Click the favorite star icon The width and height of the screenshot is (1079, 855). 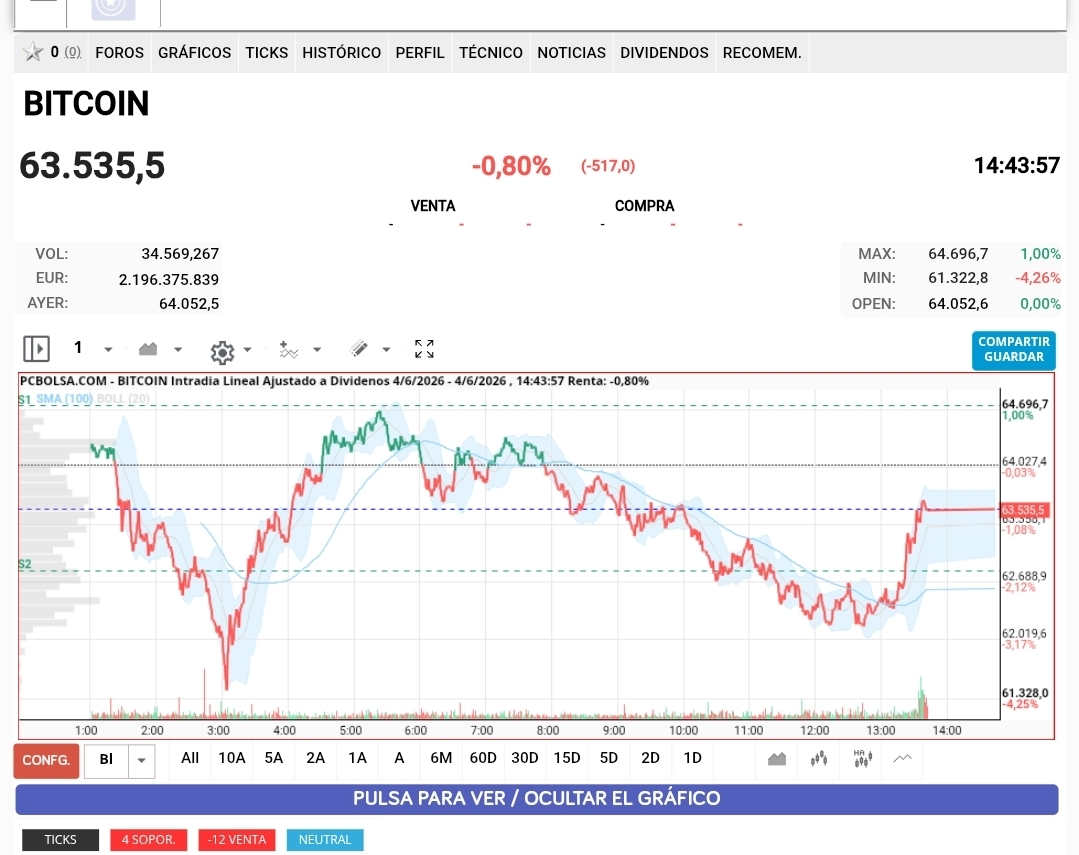tap(32, 52)
